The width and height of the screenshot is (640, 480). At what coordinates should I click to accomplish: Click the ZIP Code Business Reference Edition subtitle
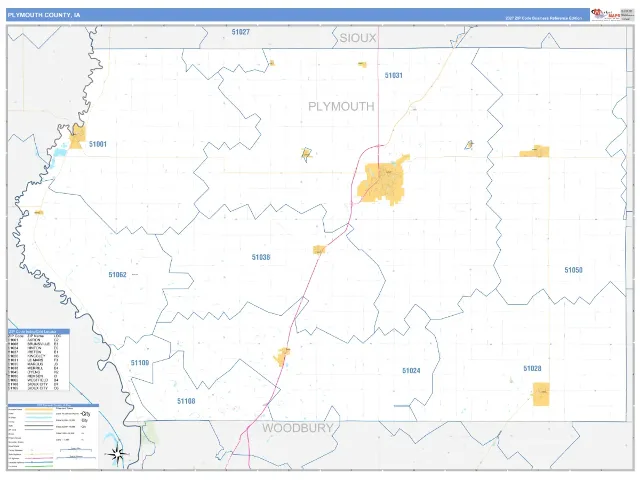[x=544, y=18]
